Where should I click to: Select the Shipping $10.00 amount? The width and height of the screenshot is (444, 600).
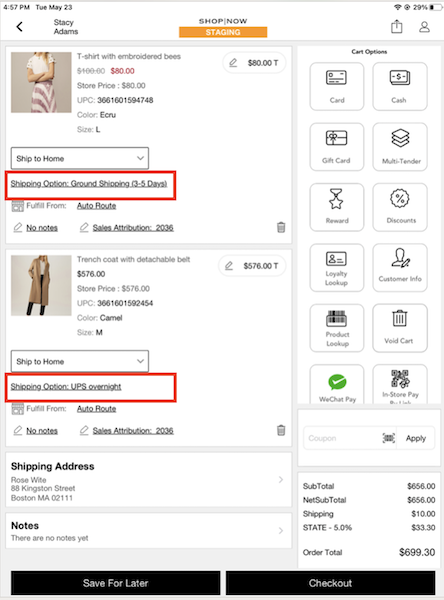pos(423,514)
